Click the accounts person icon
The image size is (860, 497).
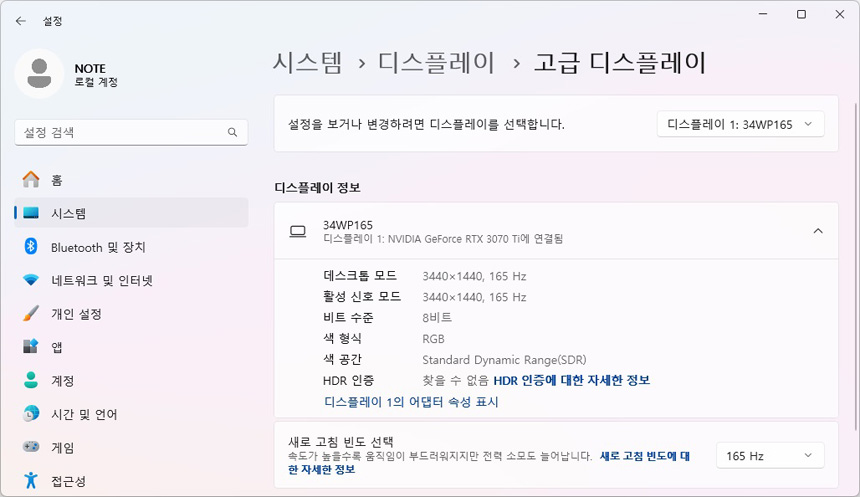(x=31, y=381)
